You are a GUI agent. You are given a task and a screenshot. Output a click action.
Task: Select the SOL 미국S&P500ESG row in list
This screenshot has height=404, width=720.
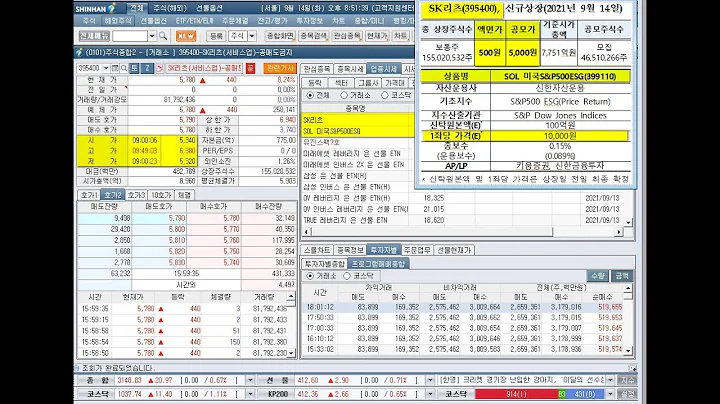tap(356, 131)
